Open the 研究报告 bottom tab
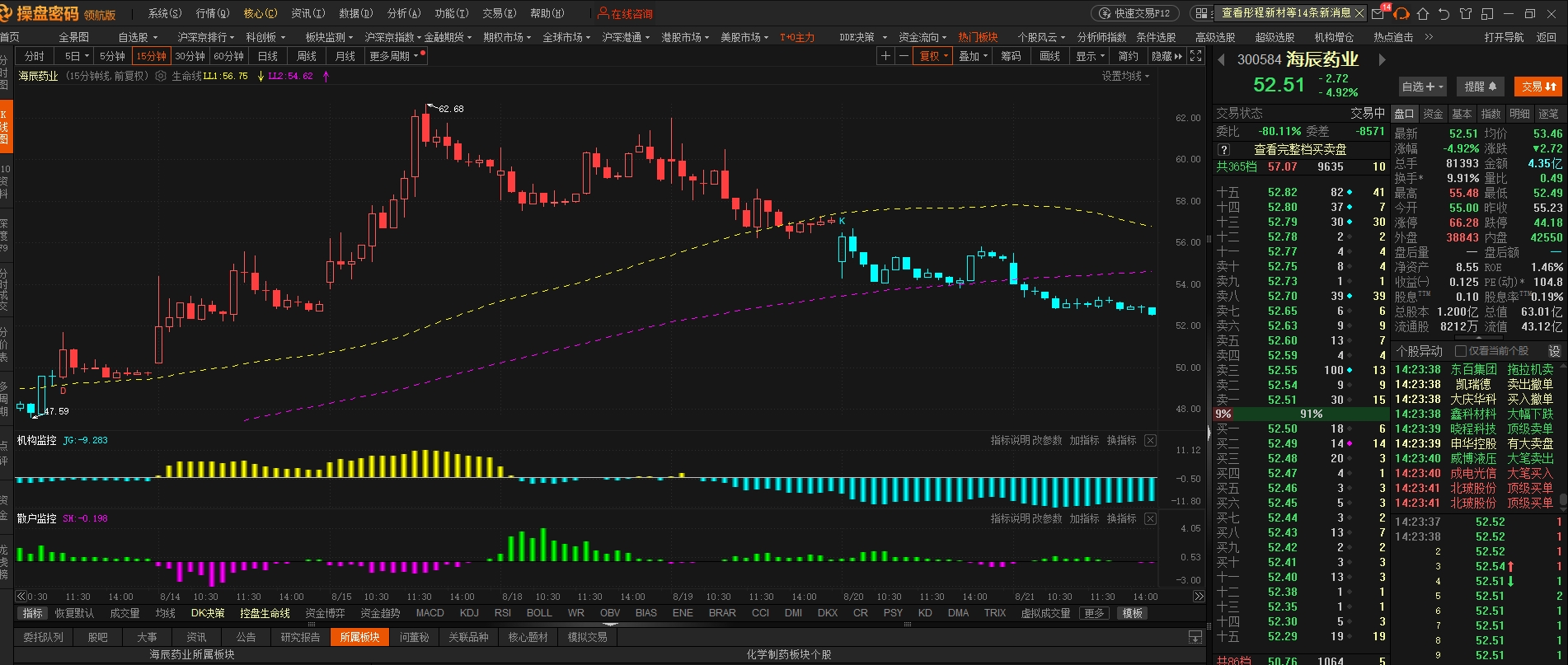 (300, 637)
